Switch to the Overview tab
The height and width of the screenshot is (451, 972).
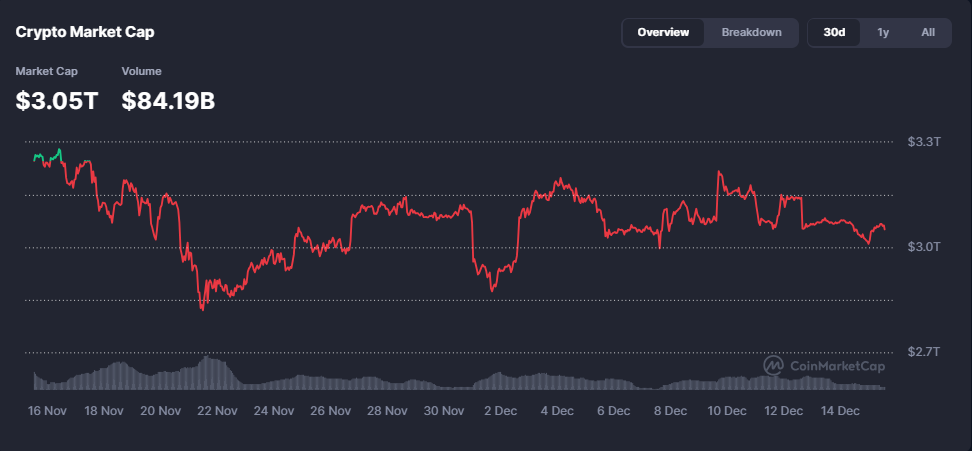(663, 32)
